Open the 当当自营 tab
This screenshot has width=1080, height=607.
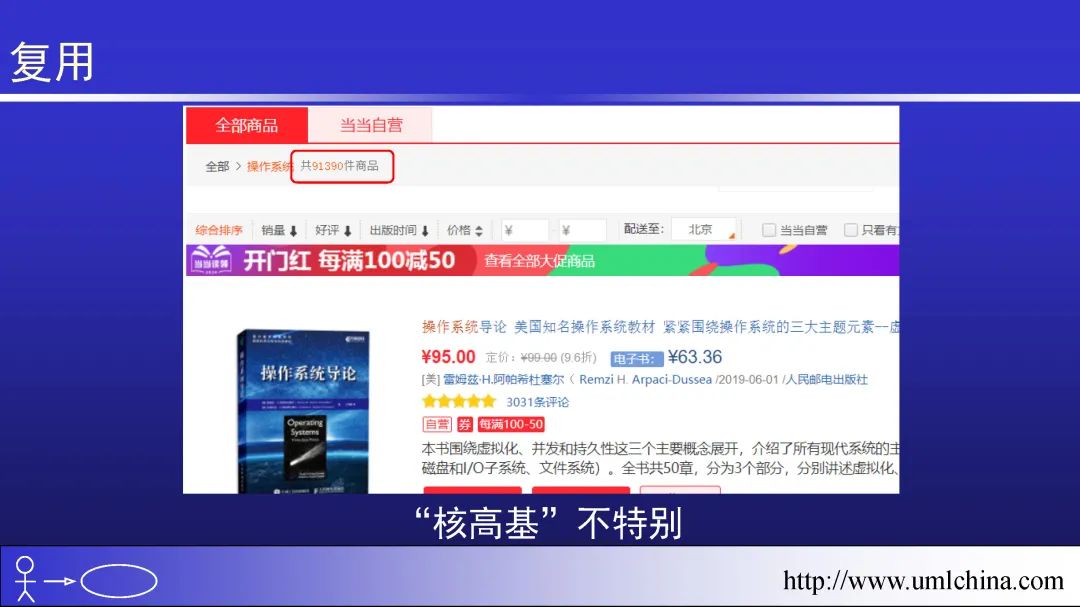371,125
